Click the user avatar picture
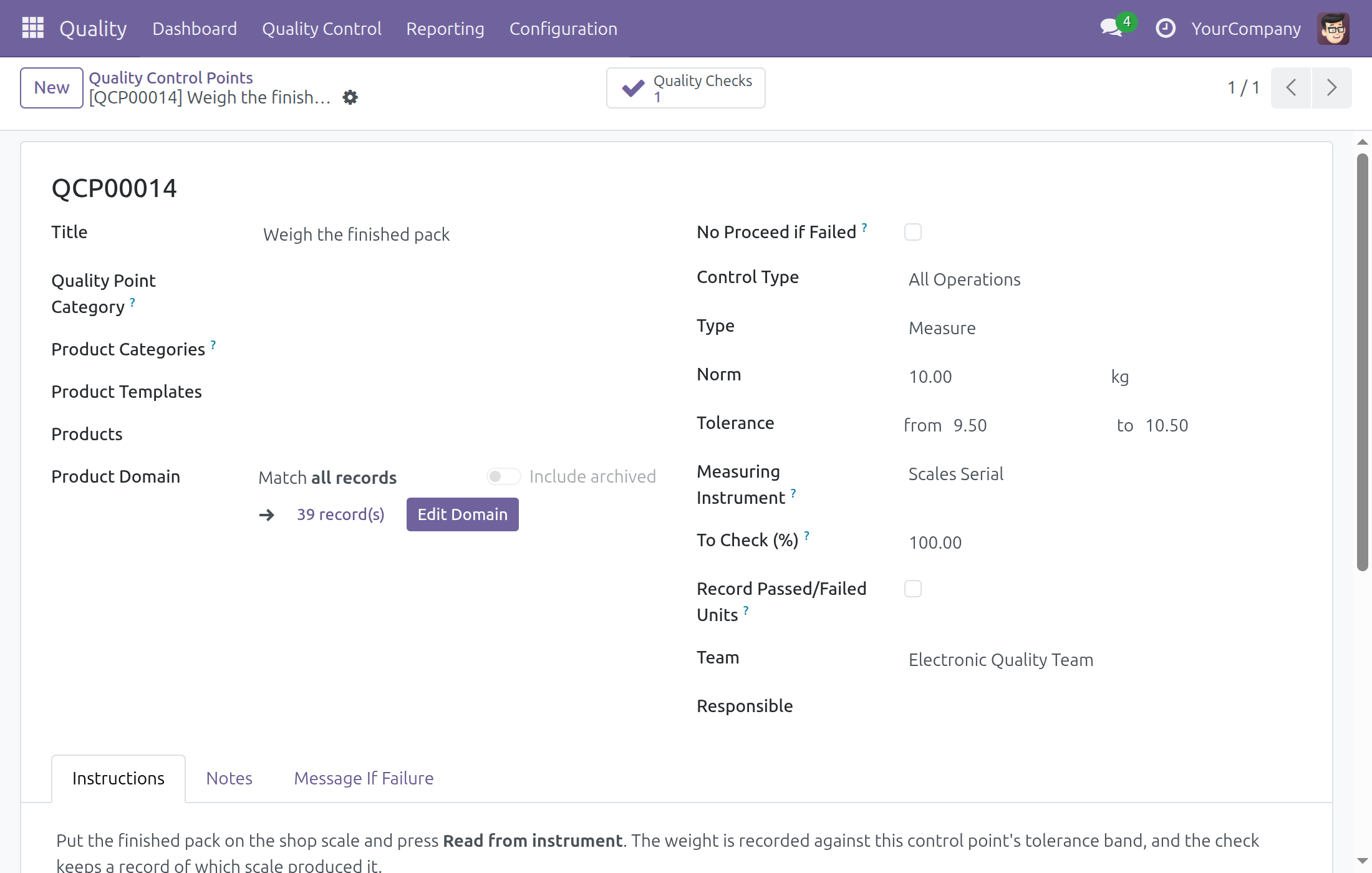The height and width of the screenshot is (873, 1372). (x=1333, y=29)
